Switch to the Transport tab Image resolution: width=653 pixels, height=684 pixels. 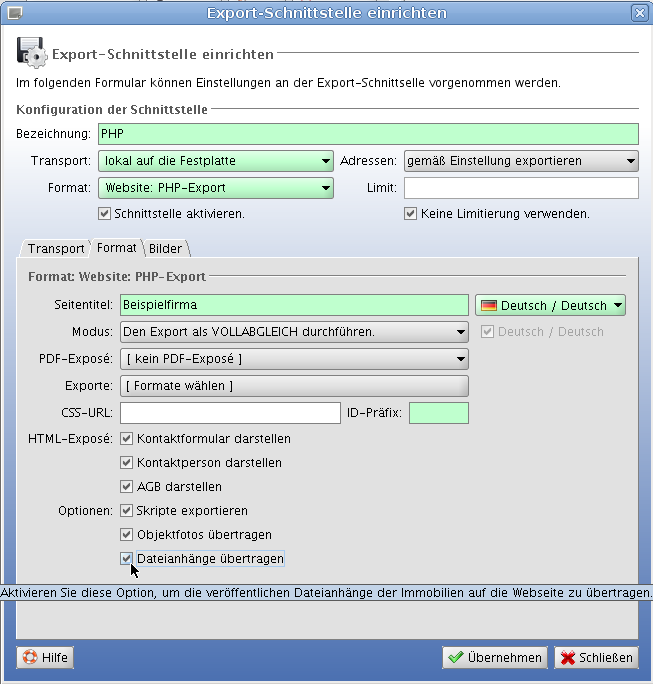tap(55, 248)
